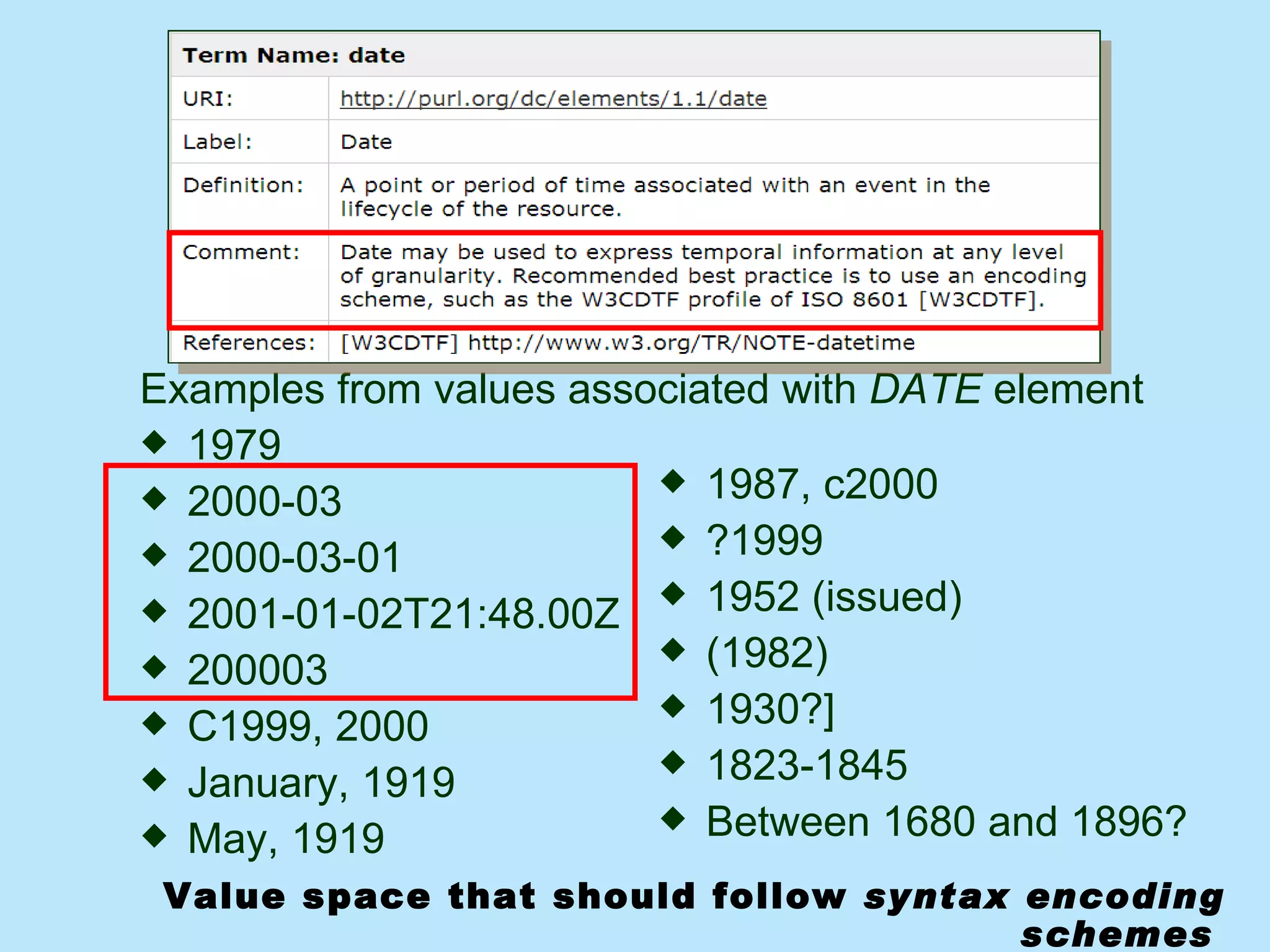Select the '2000-03-01' example value
This screenshot has height=952, width=1270.
pos(294,557)
